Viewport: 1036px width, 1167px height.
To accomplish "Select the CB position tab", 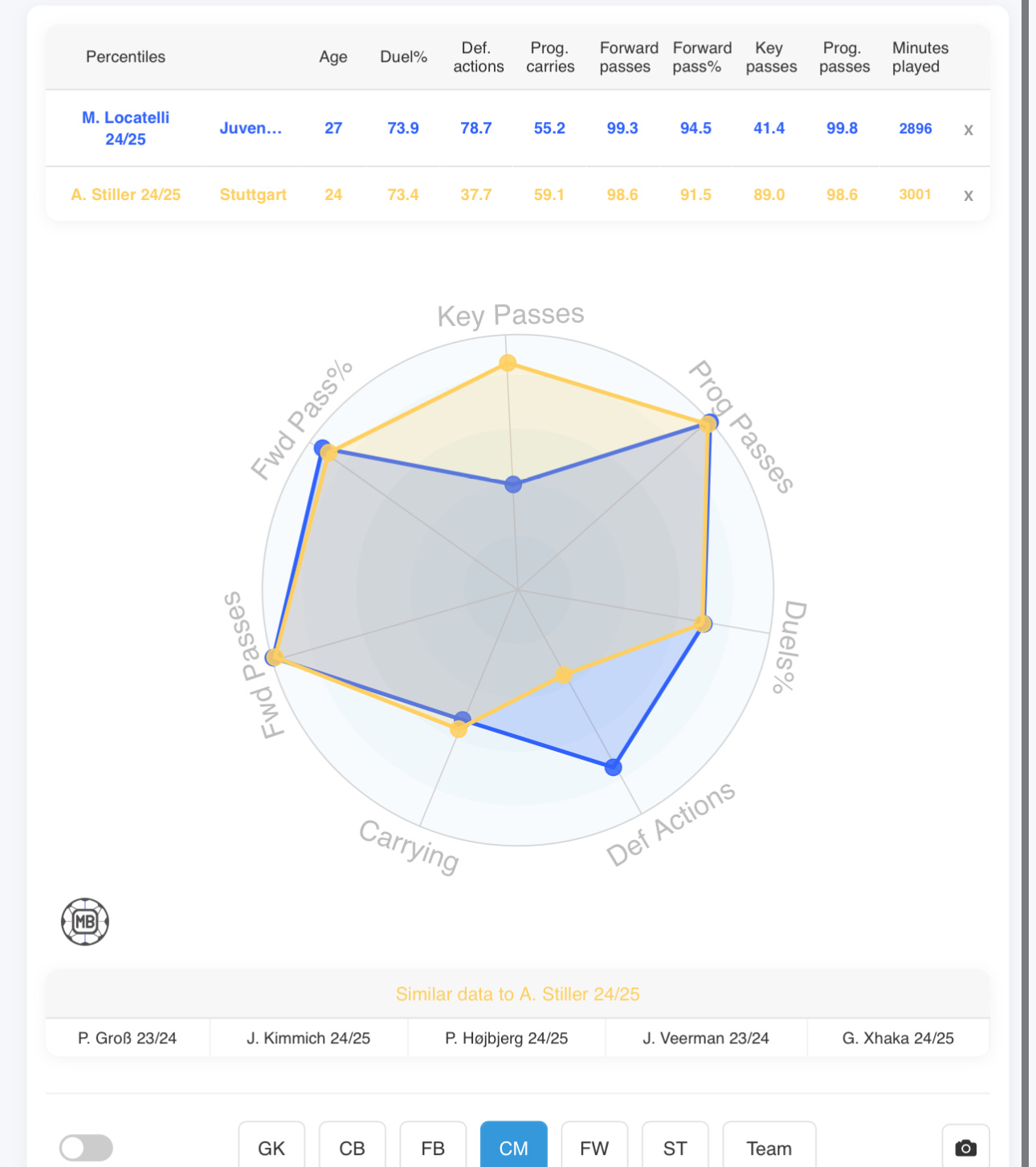I will click(x=352, y=1148).
